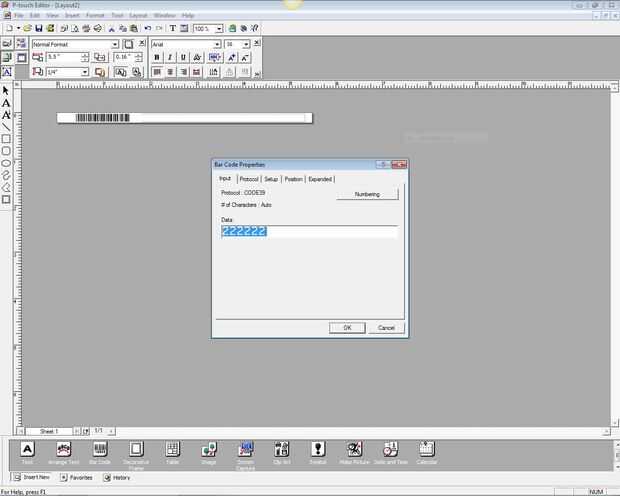Open the 1/4" tape width dropdown
The width and height of the screenshot is (620, 496).
(85, 72)
